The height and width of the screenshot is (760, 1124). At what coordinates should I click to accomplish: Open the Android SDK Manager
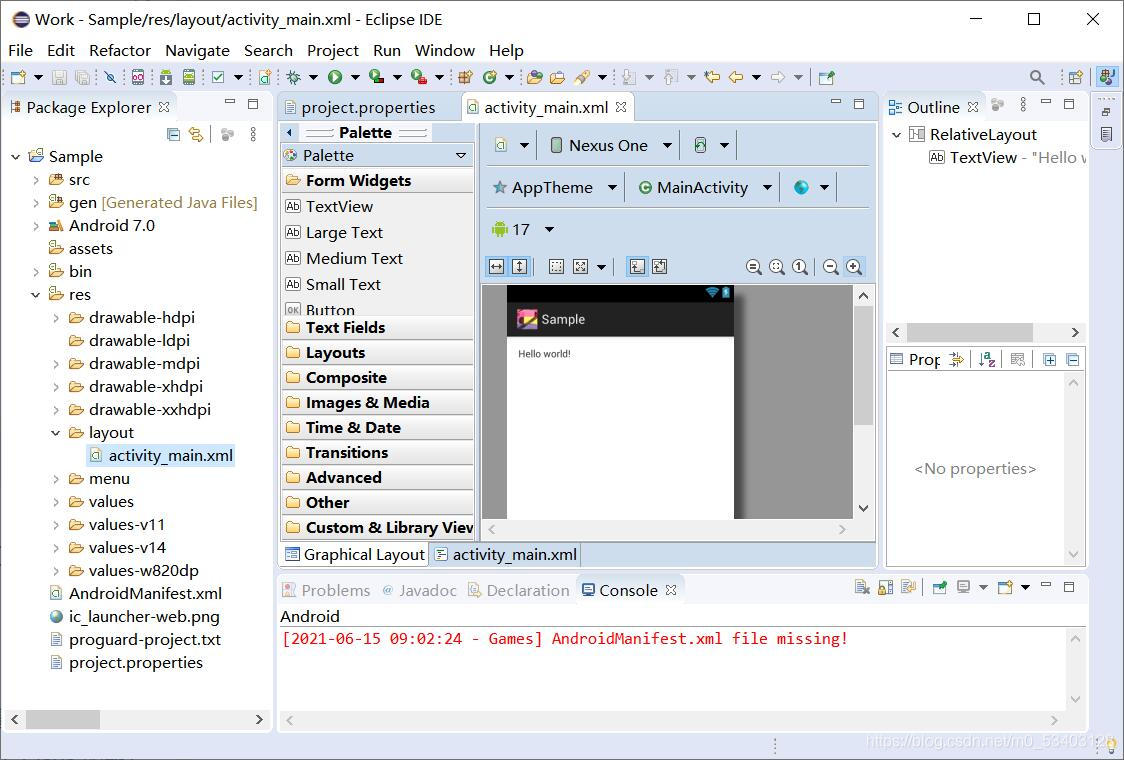pyautogui.click(x=164, y=76)
